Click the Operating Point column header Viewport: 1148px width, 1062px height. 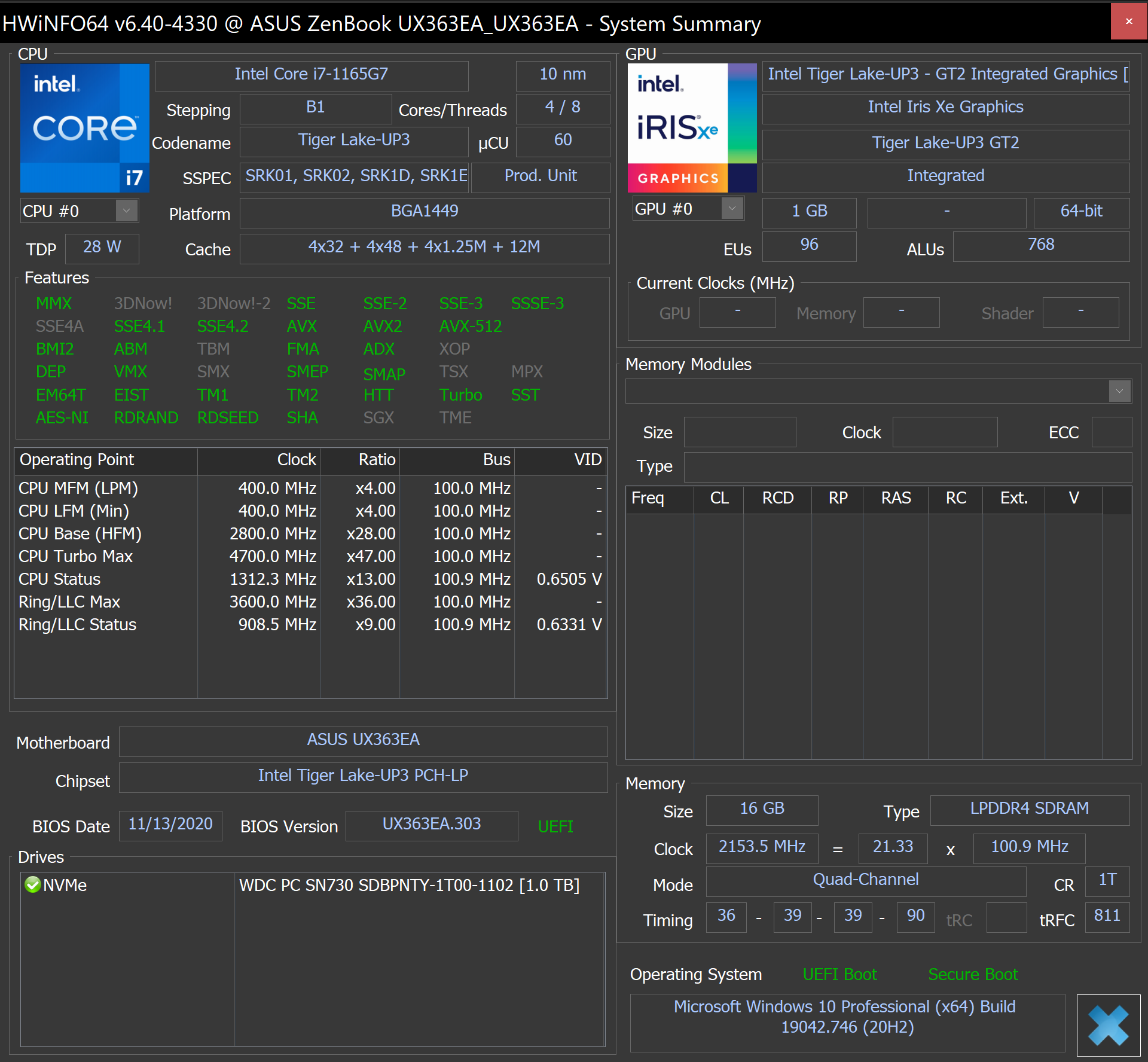(x=106, y=460)
